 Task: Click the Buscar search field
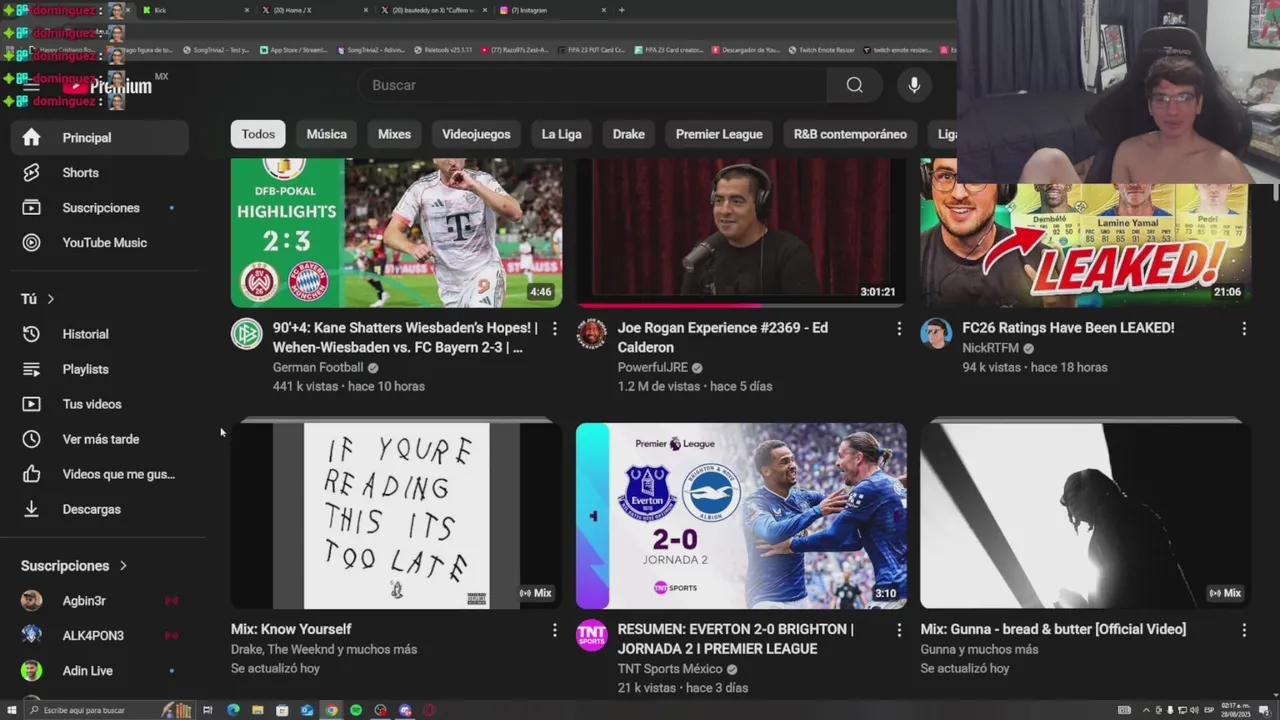click(x=592, y=85)
